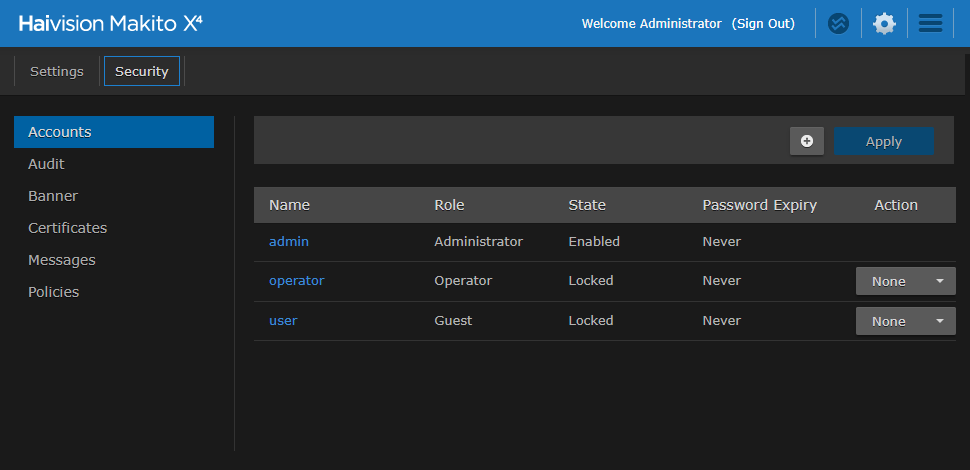The height and width of the screenshot is (470, 970).
Task: Open administration via the gear icon
Action: tap(884, 23)
